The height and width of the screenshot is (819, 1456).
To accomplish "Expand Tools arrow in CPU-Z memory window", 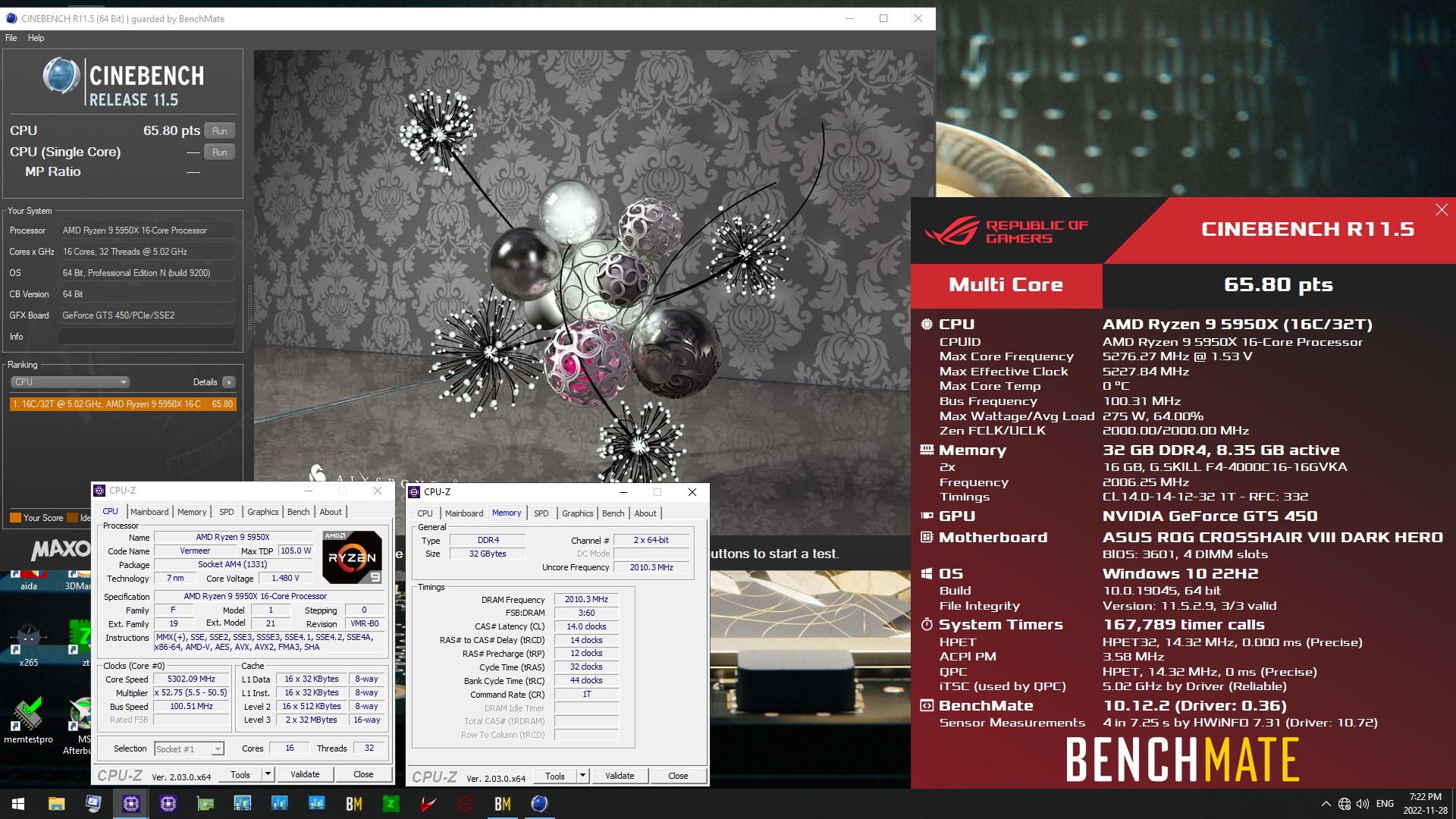I will tap(582, 777).
